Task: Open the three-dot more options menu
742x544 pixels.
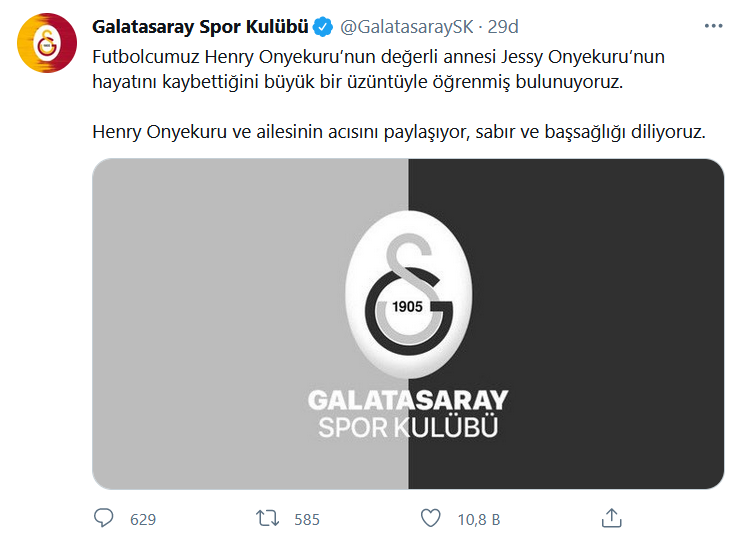Action: point(713,26)
